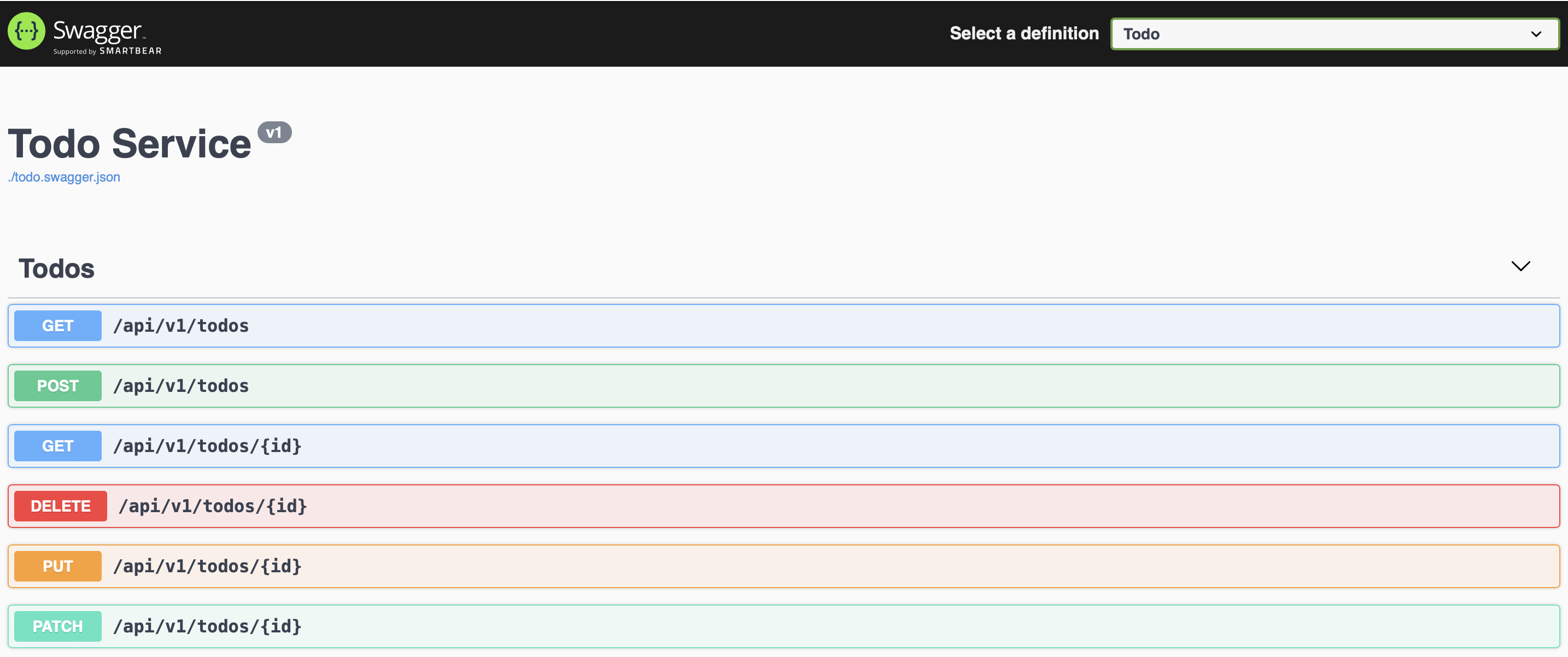Image resolution: width=1568 pixels, height=657 pixels.
Task: Expand the DELETE /api/v1/todos/{id} operation row
Action: (791, 506)
